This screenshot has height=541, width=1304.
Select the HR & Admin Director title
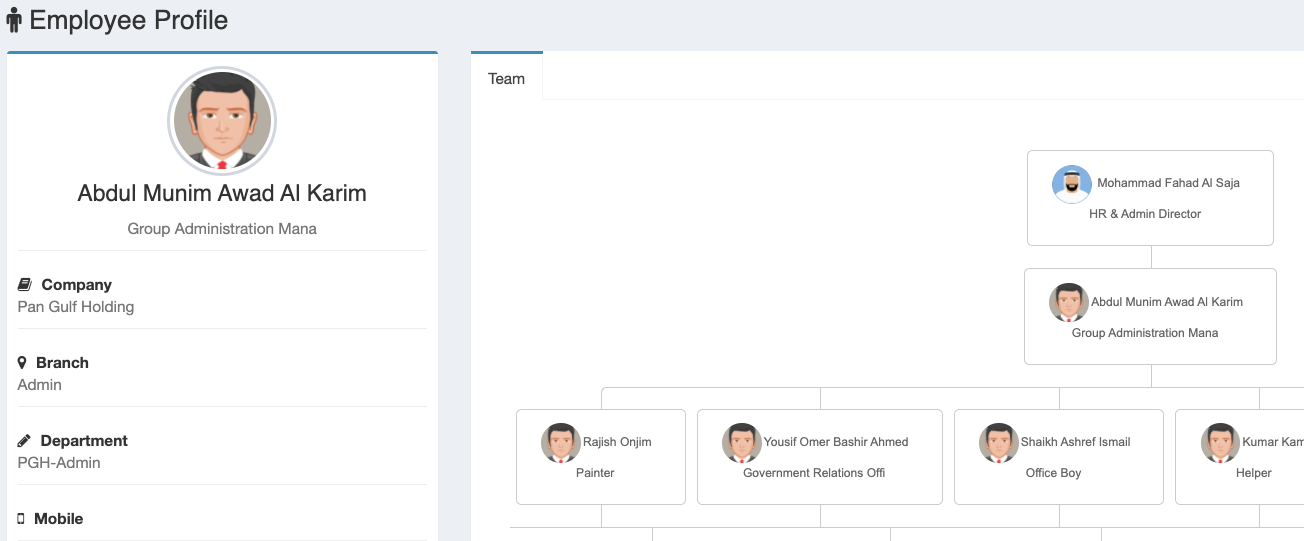coord(1145,214)
